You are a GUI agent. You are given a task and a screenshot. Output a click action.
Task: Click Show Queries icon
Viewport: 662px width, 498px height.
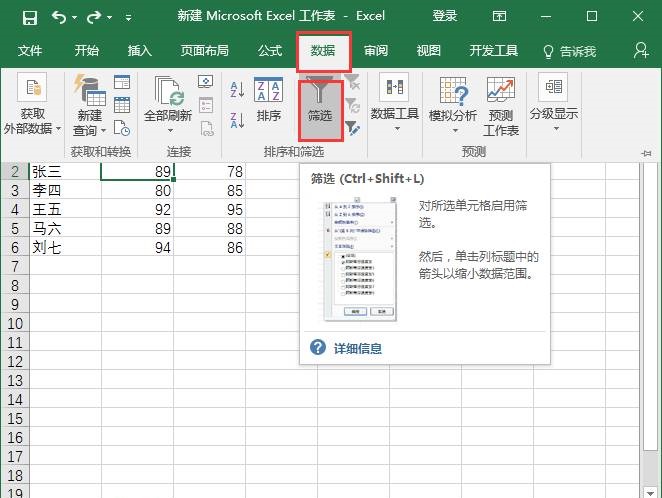pyautogui.click(x=122, y=81)
